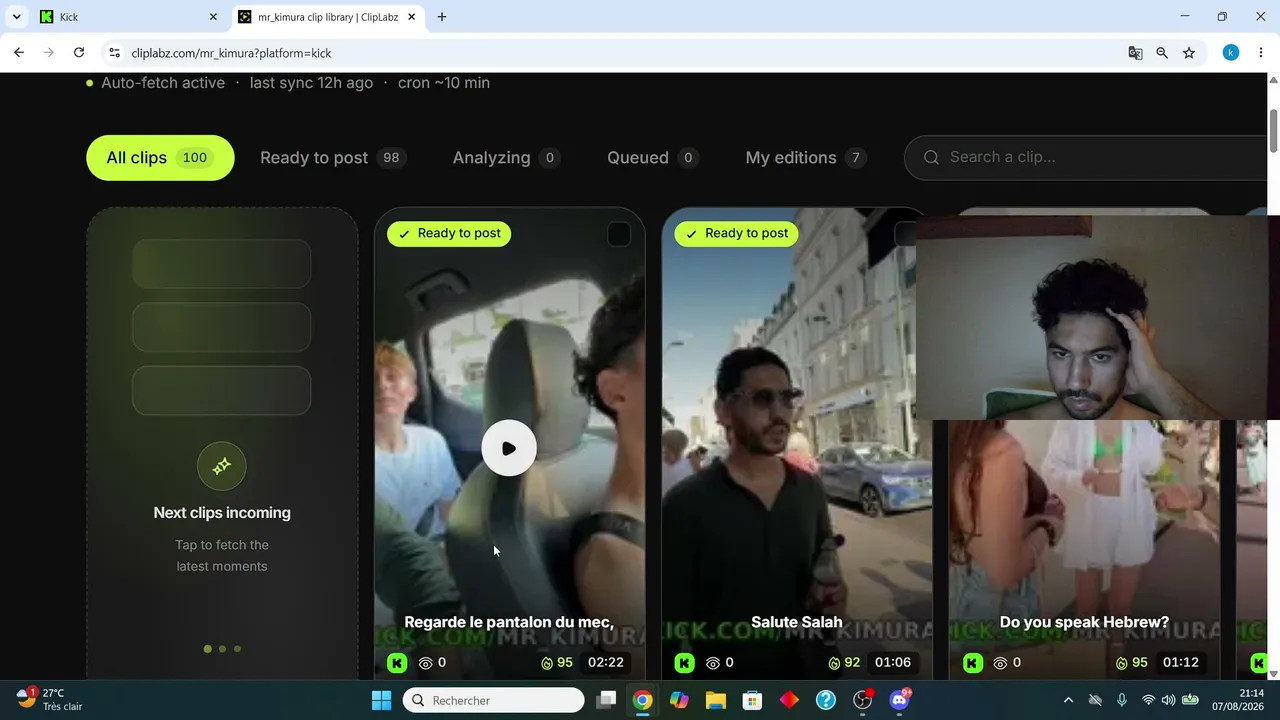Tick the checkbox on the "Regarde le pantalon" clip

coord(619,234)
